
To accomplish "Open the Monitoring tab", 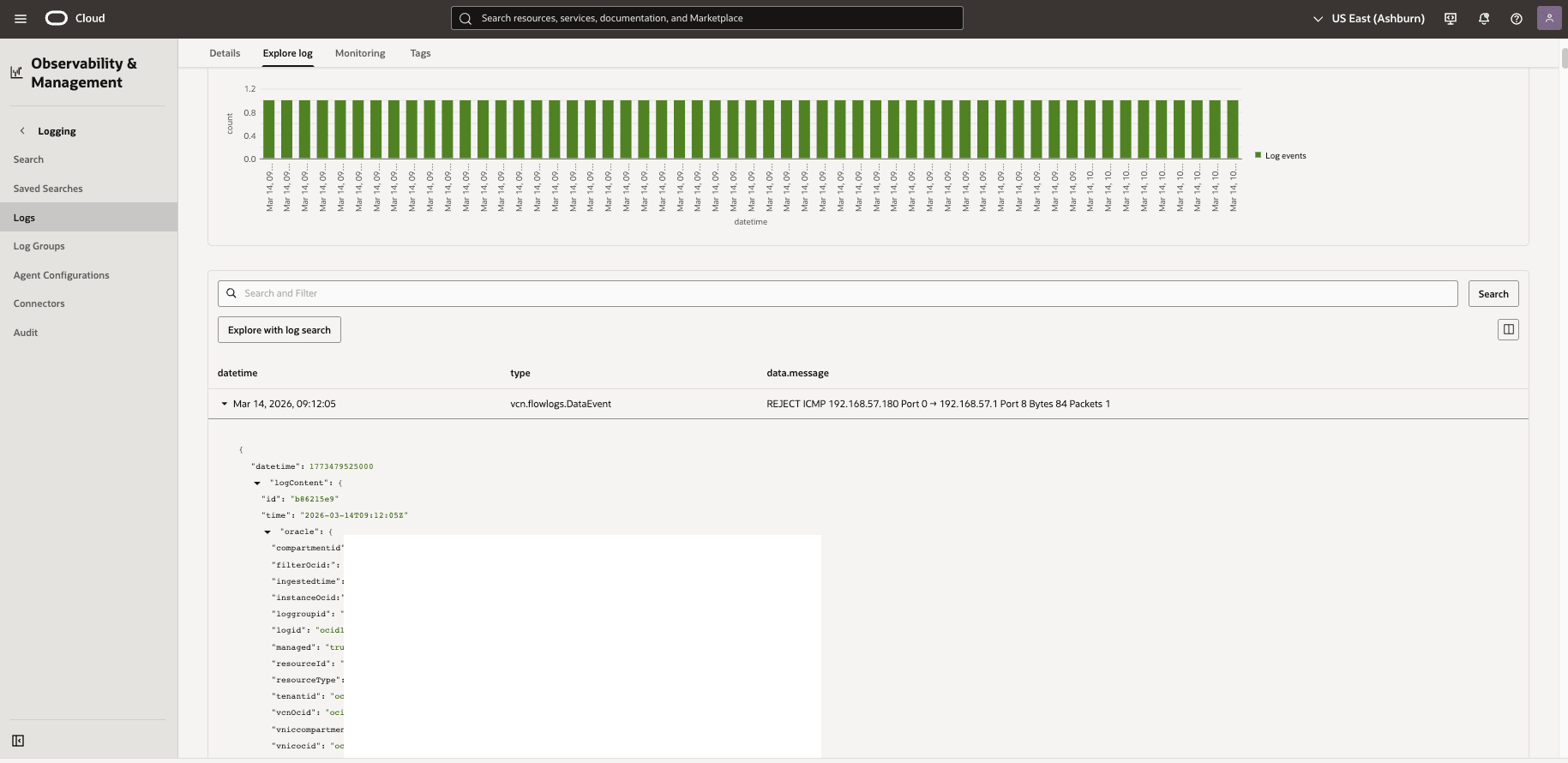I will click(x=360, y=53).
